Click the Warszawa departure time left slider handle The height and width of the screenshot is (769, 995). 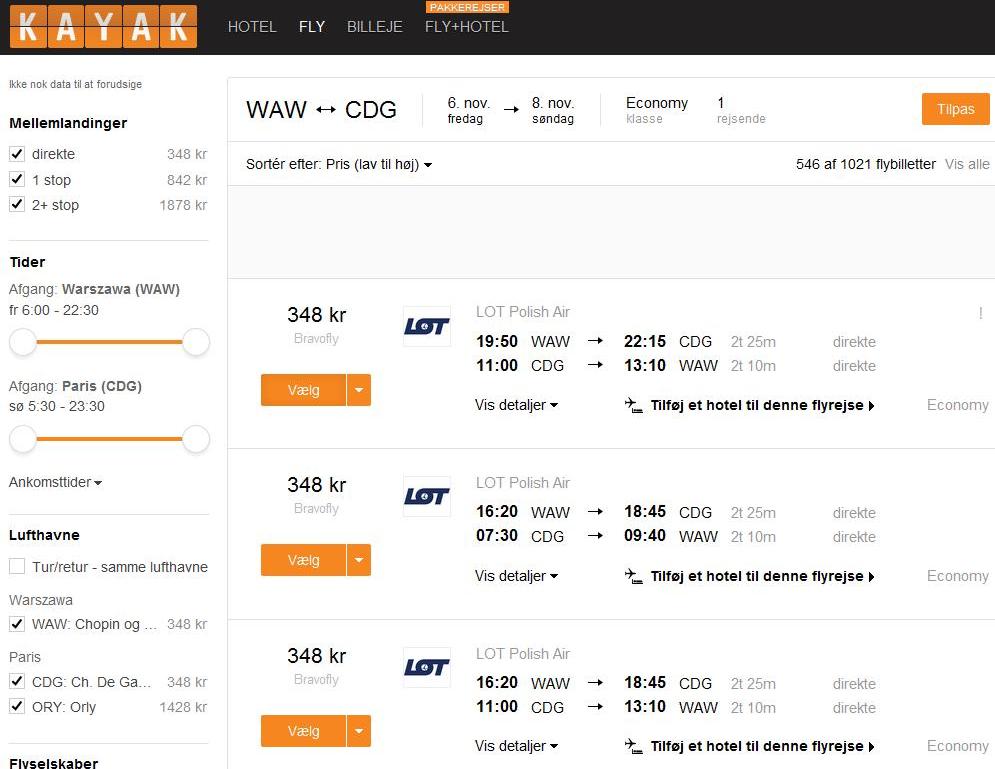23,342
